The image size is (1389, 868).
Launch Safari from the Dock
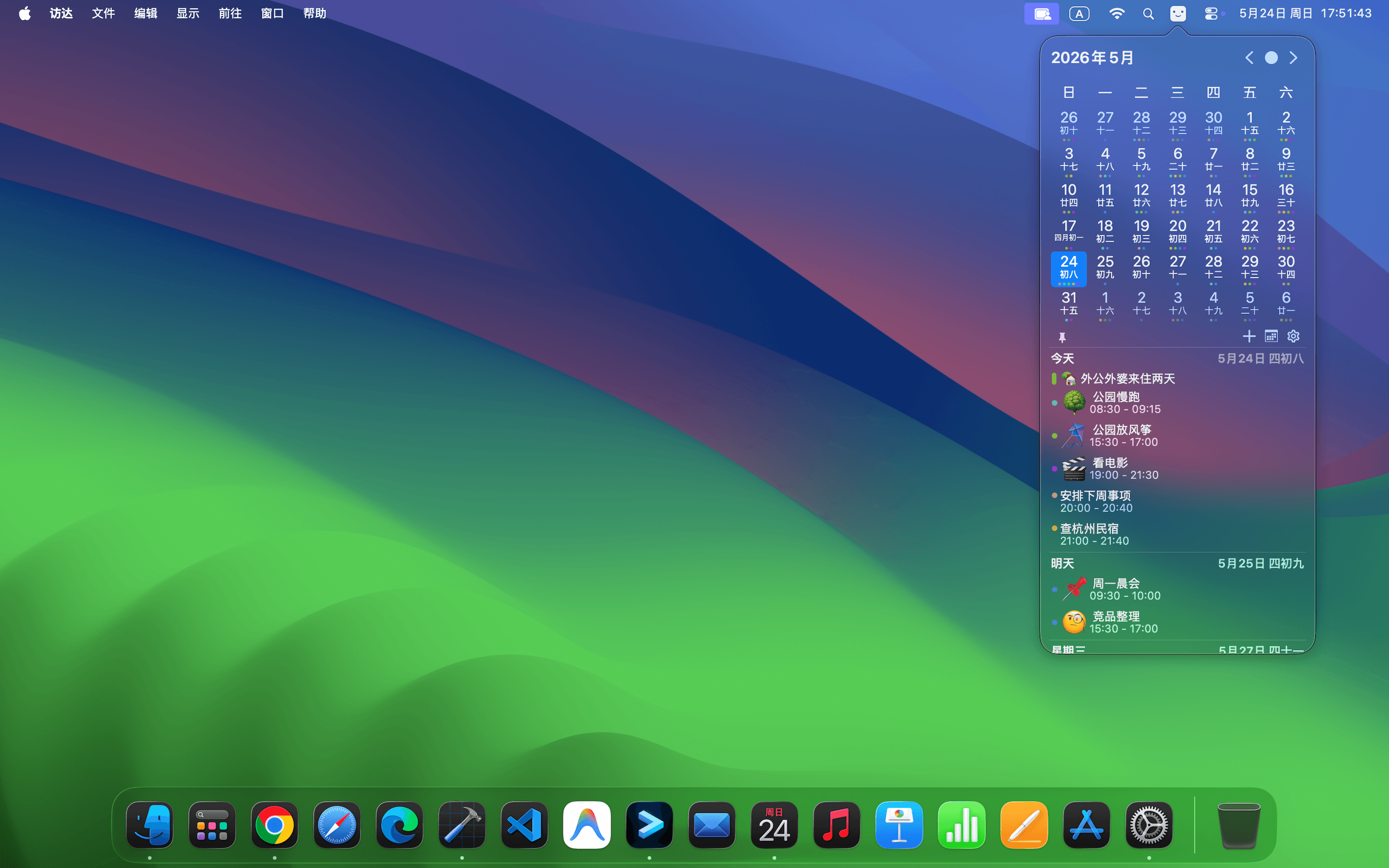pos(337,825)
